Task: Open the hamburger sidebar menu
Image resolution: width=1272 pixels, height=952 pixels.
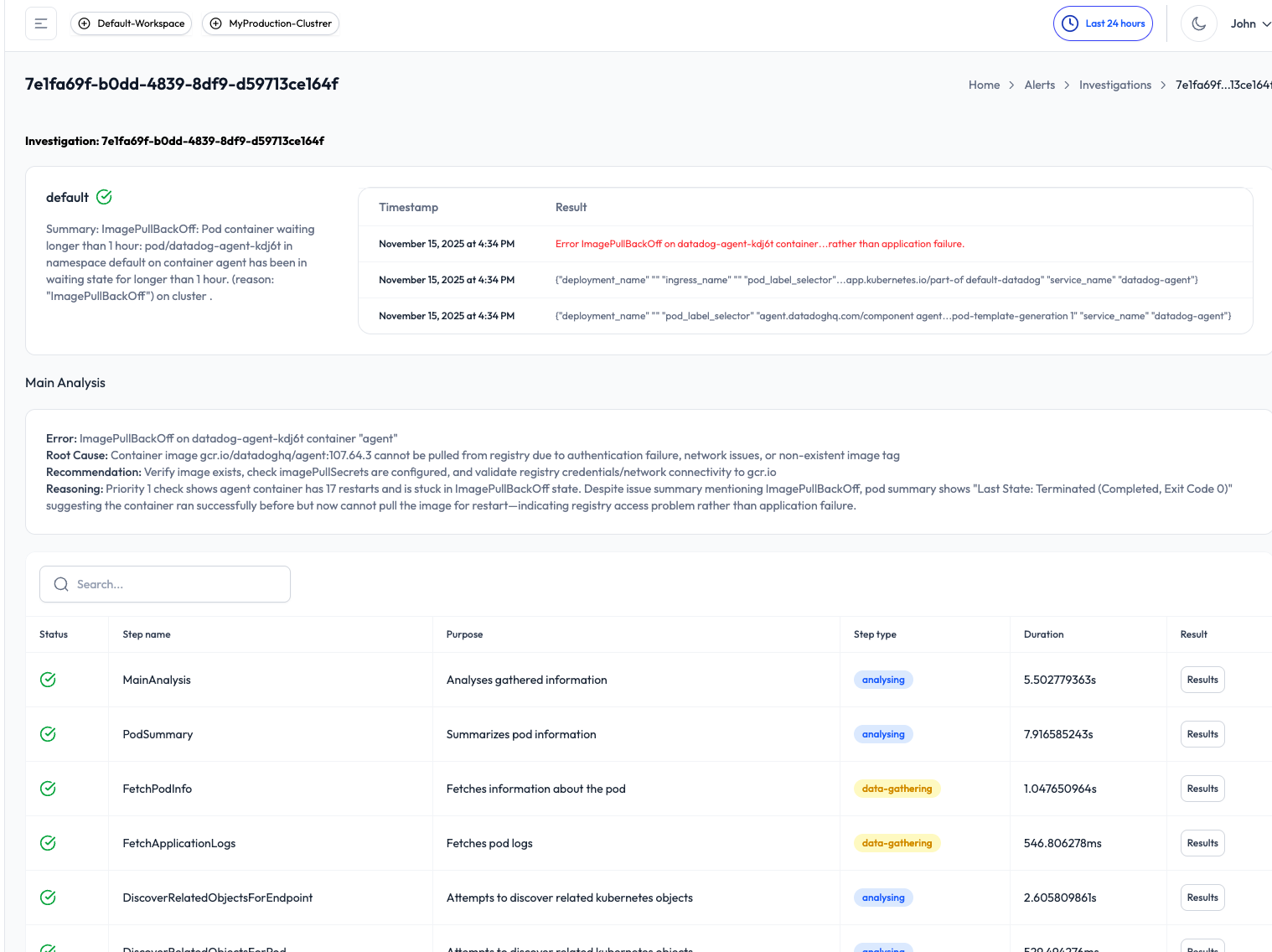Action: click(x=41, y=23)
